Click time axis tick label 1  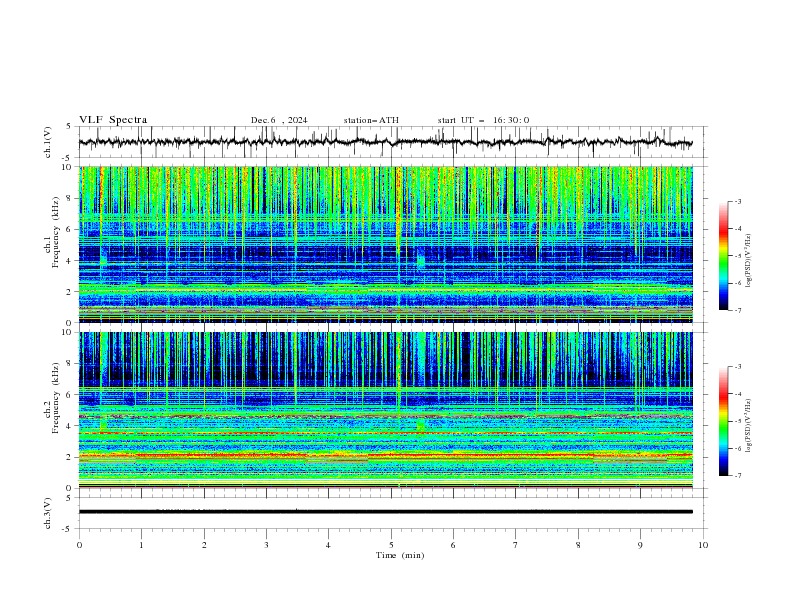click(x=141, y=545)
